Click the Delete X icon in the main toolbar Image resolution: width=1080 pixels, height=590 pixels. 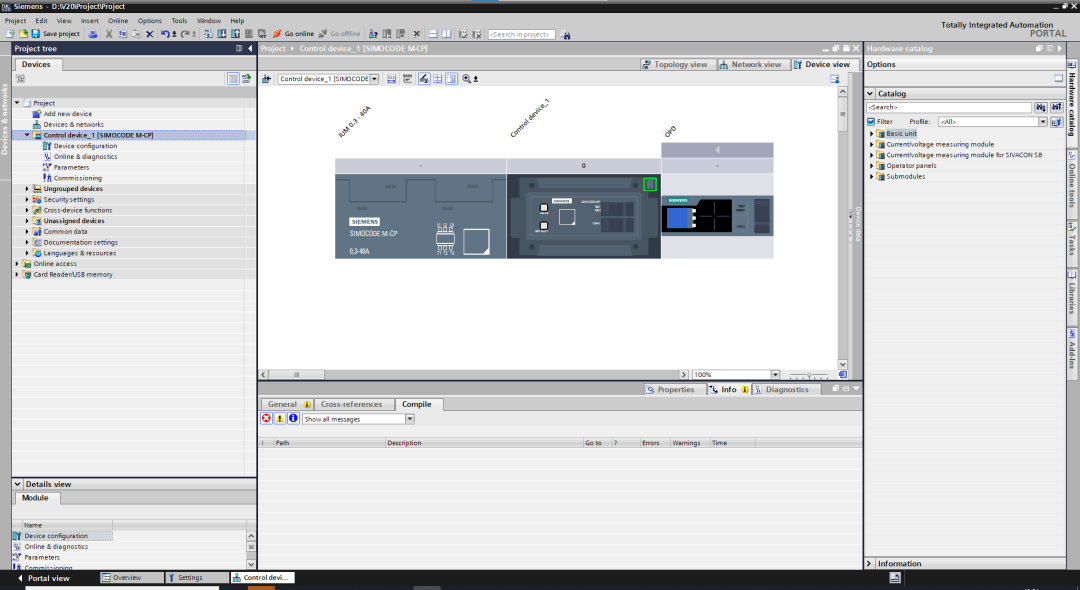149,34
